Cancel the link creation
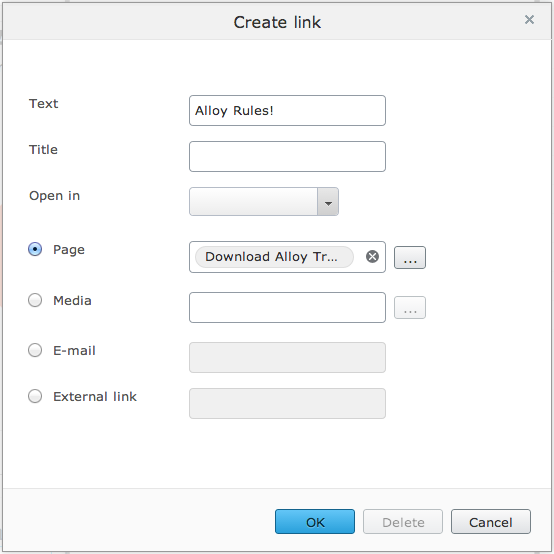This screenshot has width=554, height=554. pyautogui.click(x=491, y=521)
